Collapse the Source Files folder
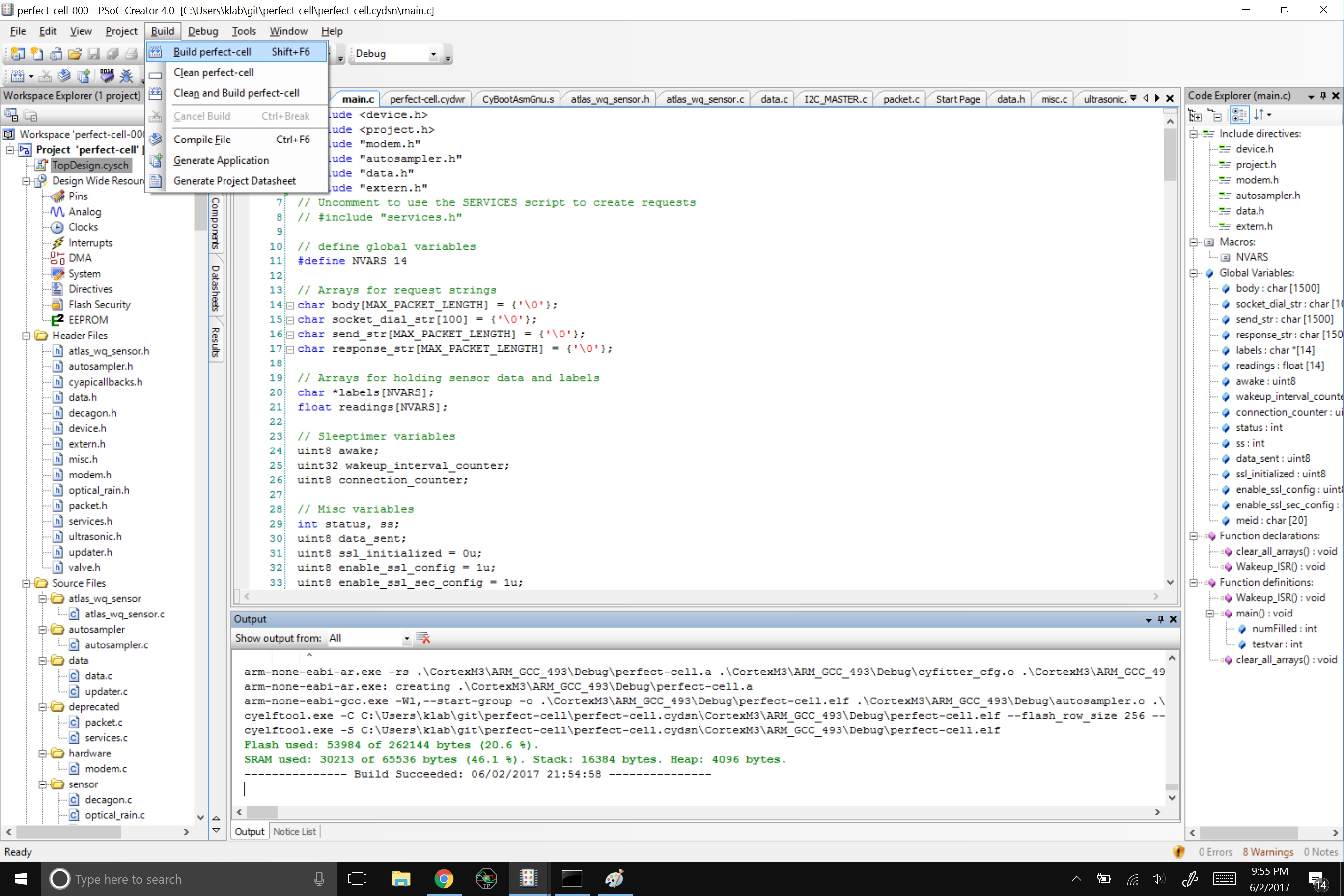The height and width of the screenshot is (896, 1344). click(26, 583)
